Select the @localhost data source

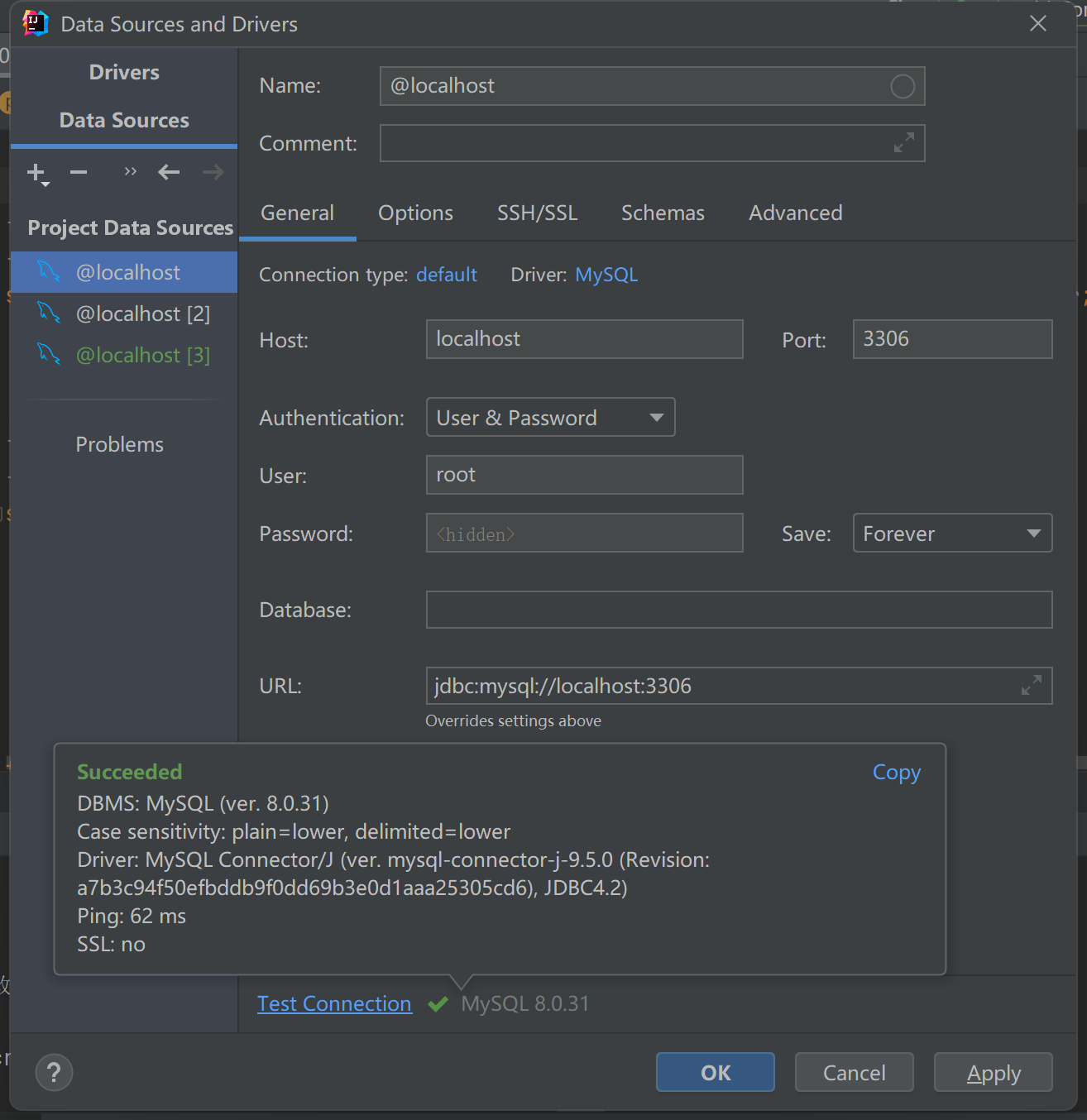pos(124,272)
